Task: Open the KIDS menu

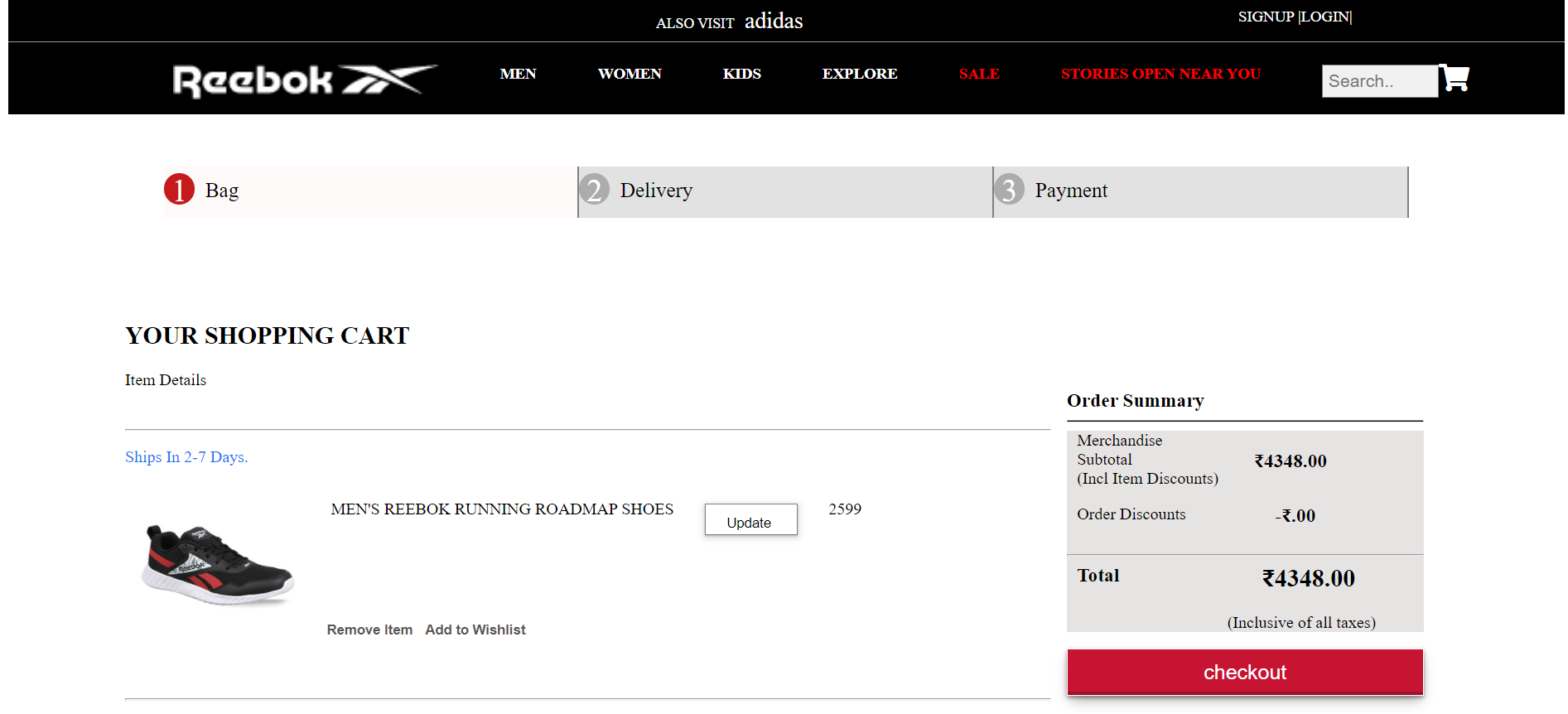Action: 741,74
